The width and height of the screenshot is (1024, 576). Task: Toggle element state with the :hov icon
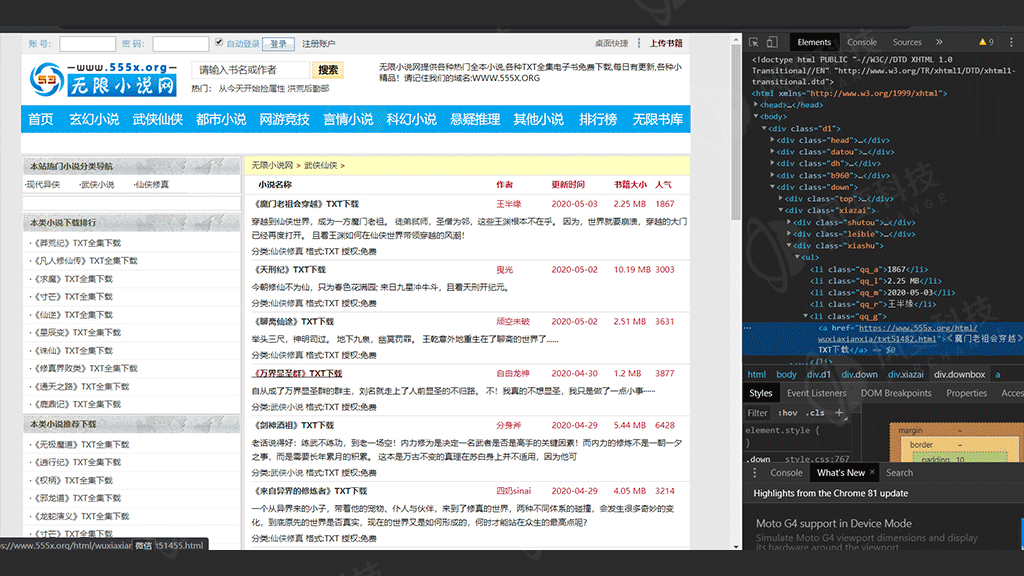(788, 413)
